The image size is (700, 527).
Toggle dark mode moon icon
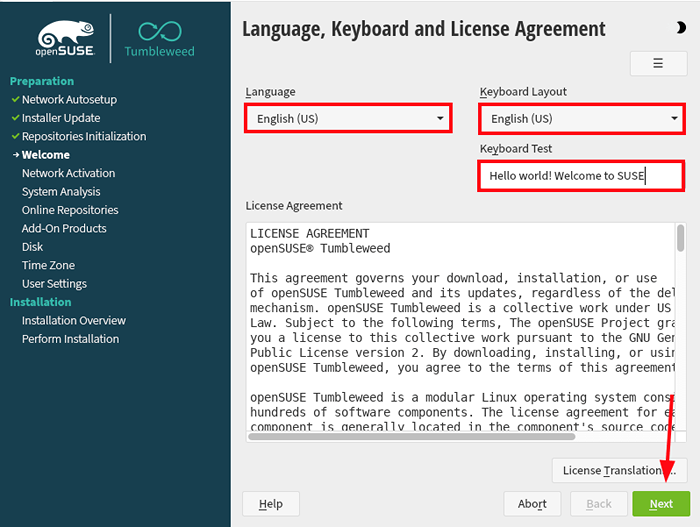[680, 28]
